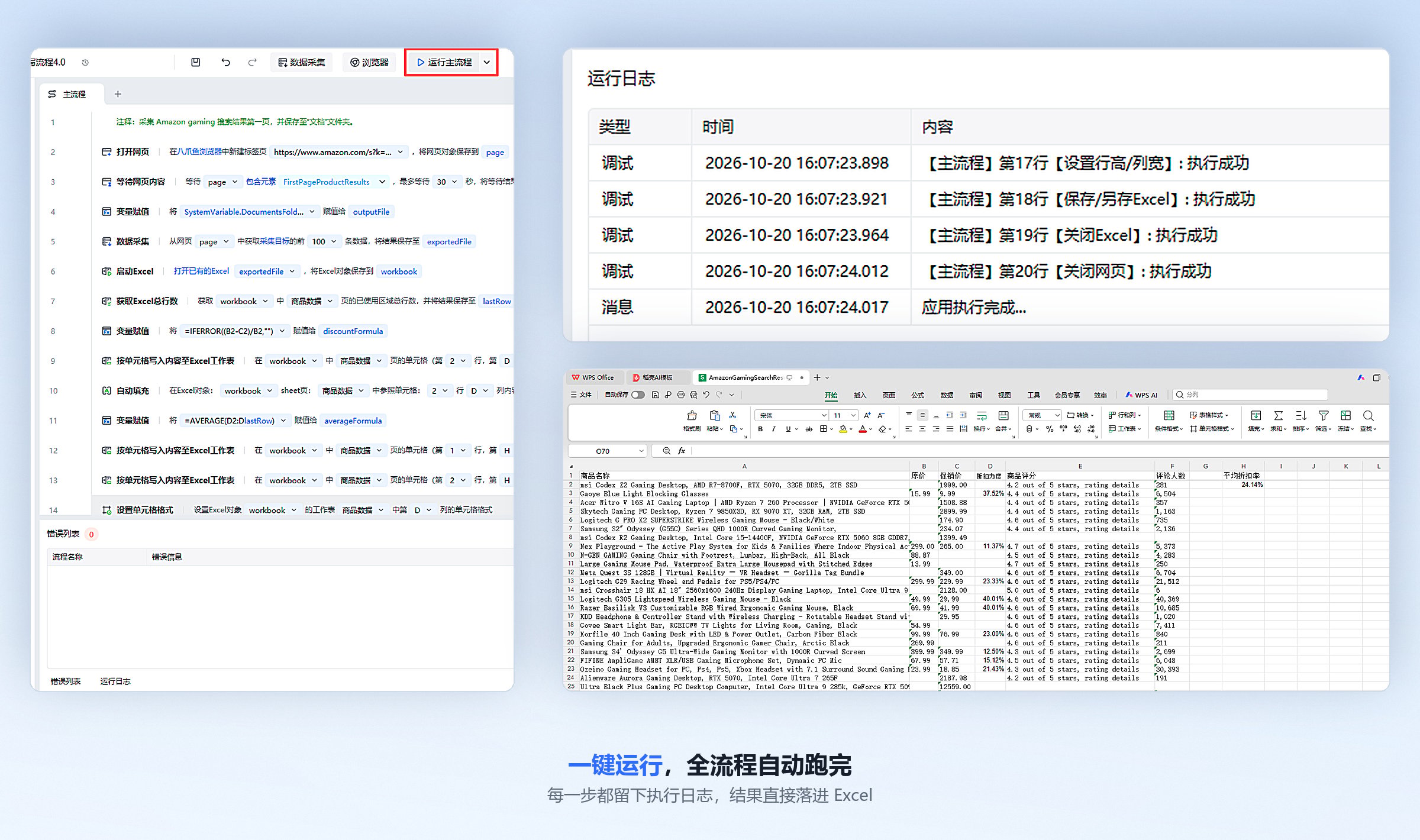Screen dimensions: 1420x840
Task: Switch to the 插入 ribbon tab
Action: [860, 395]
